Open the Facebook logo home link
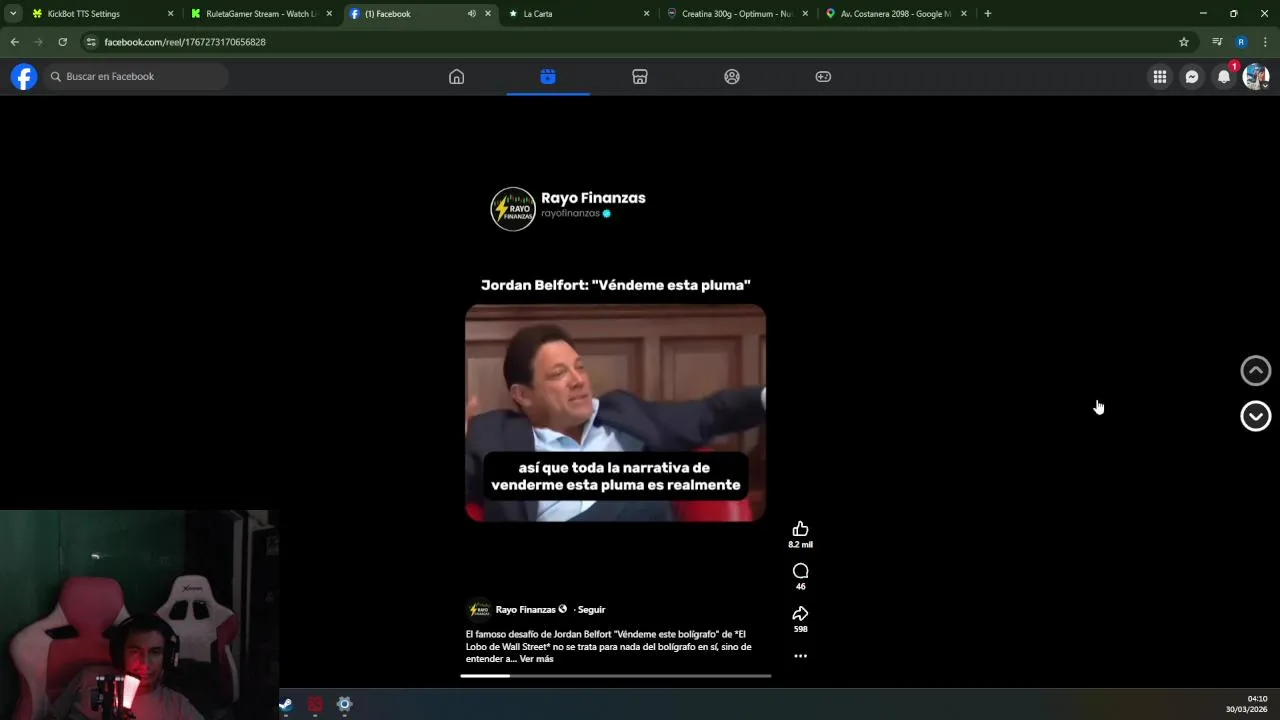The height and width of the screenshot is (720, 1280). tap(24, 77)
